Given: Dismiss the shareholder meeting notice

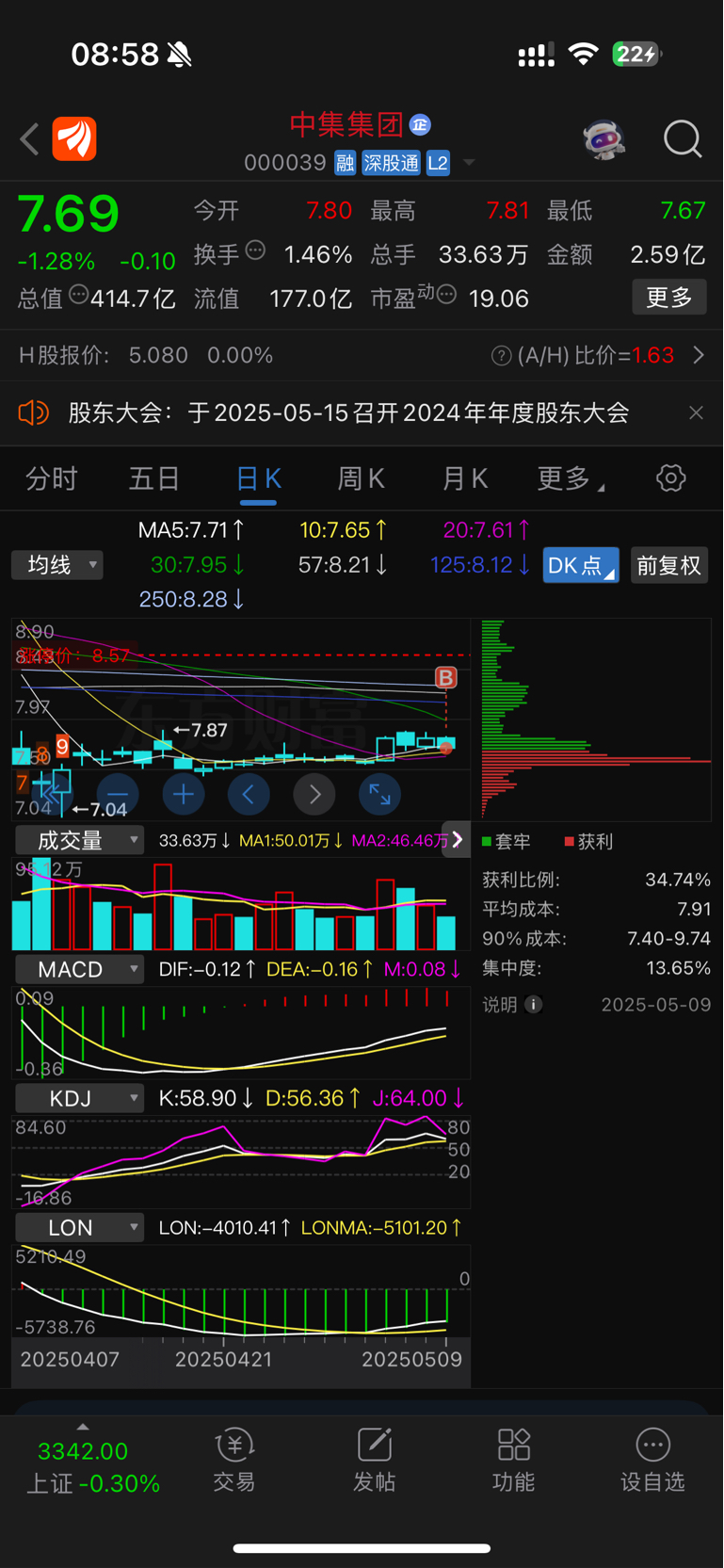Looking at the screenshot, I should (x=696, y=412).
